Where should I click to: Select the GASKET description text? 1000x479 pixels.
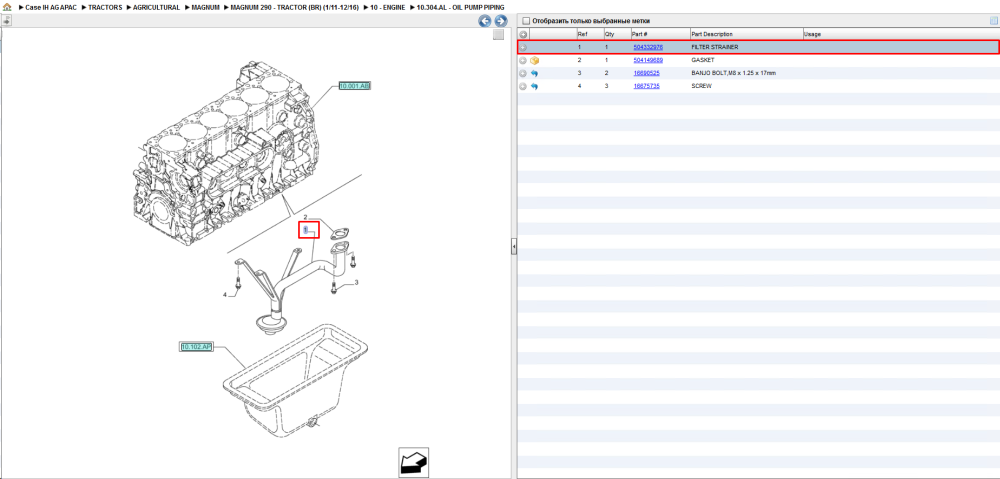pos(702,60)
